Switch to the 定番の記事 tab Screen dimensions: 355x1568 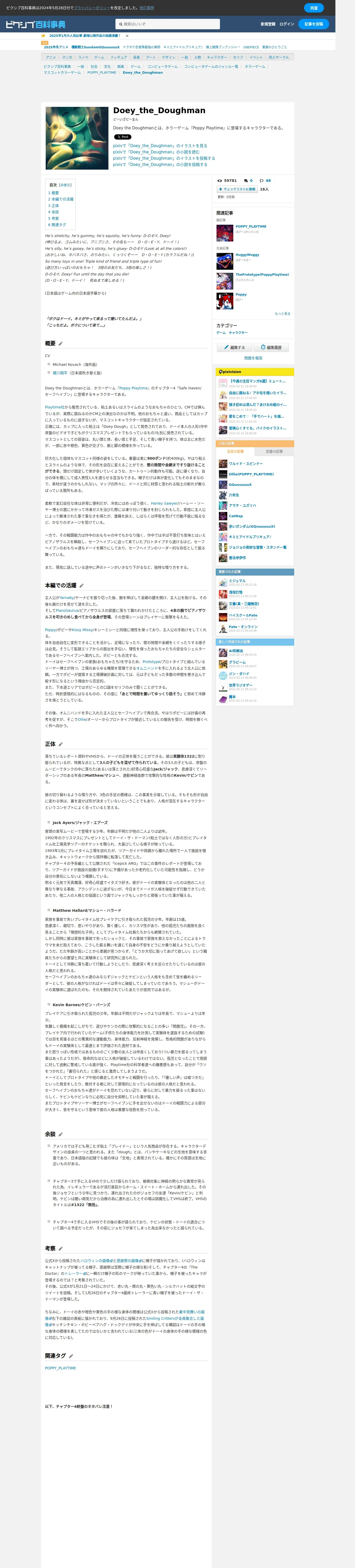[x=274, y=452]
